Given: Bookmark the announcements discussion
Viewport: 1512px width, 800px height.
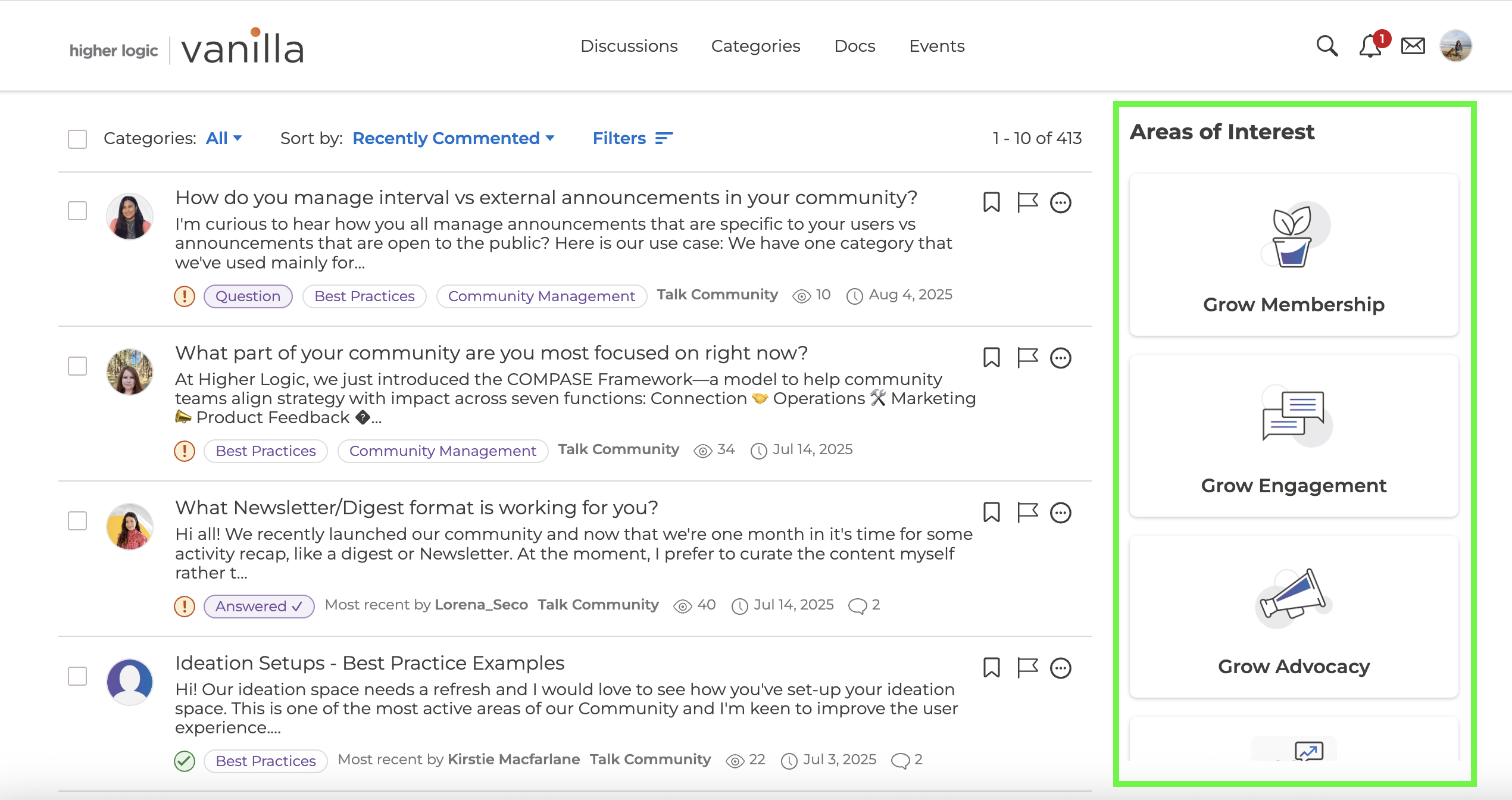Looking at the screenshot, I should point(991,202).
